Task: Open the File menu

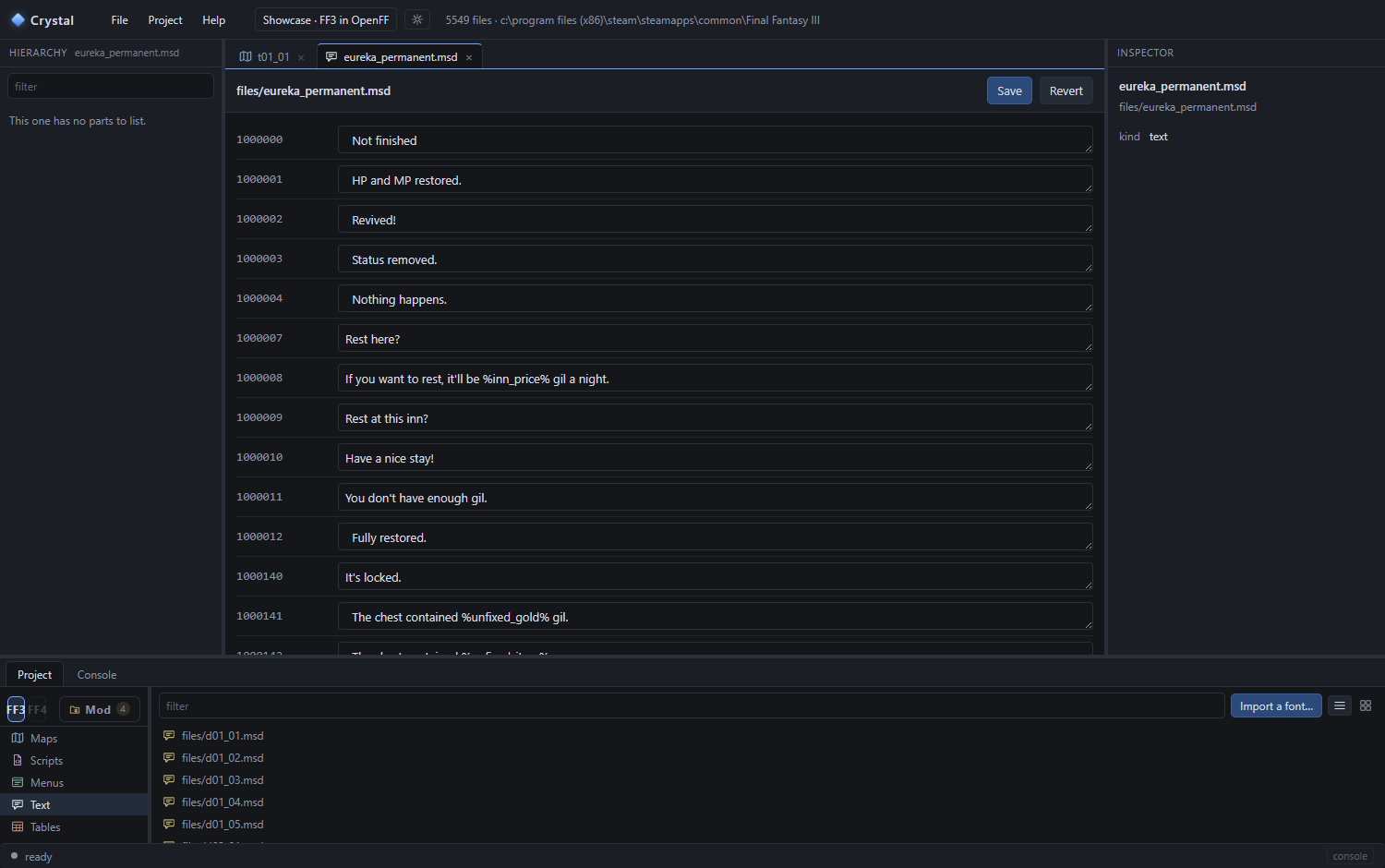Action: [120, 19]
